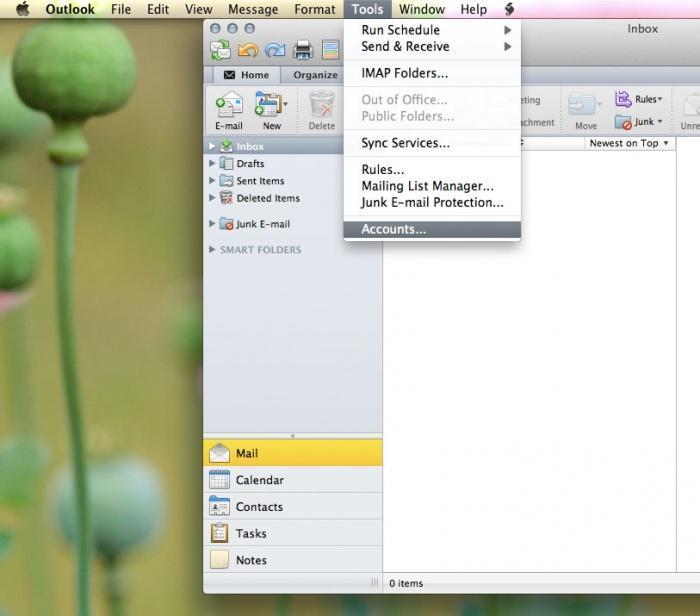Select the Sent Items folder
700x616 pixels.
pos(260,181)
